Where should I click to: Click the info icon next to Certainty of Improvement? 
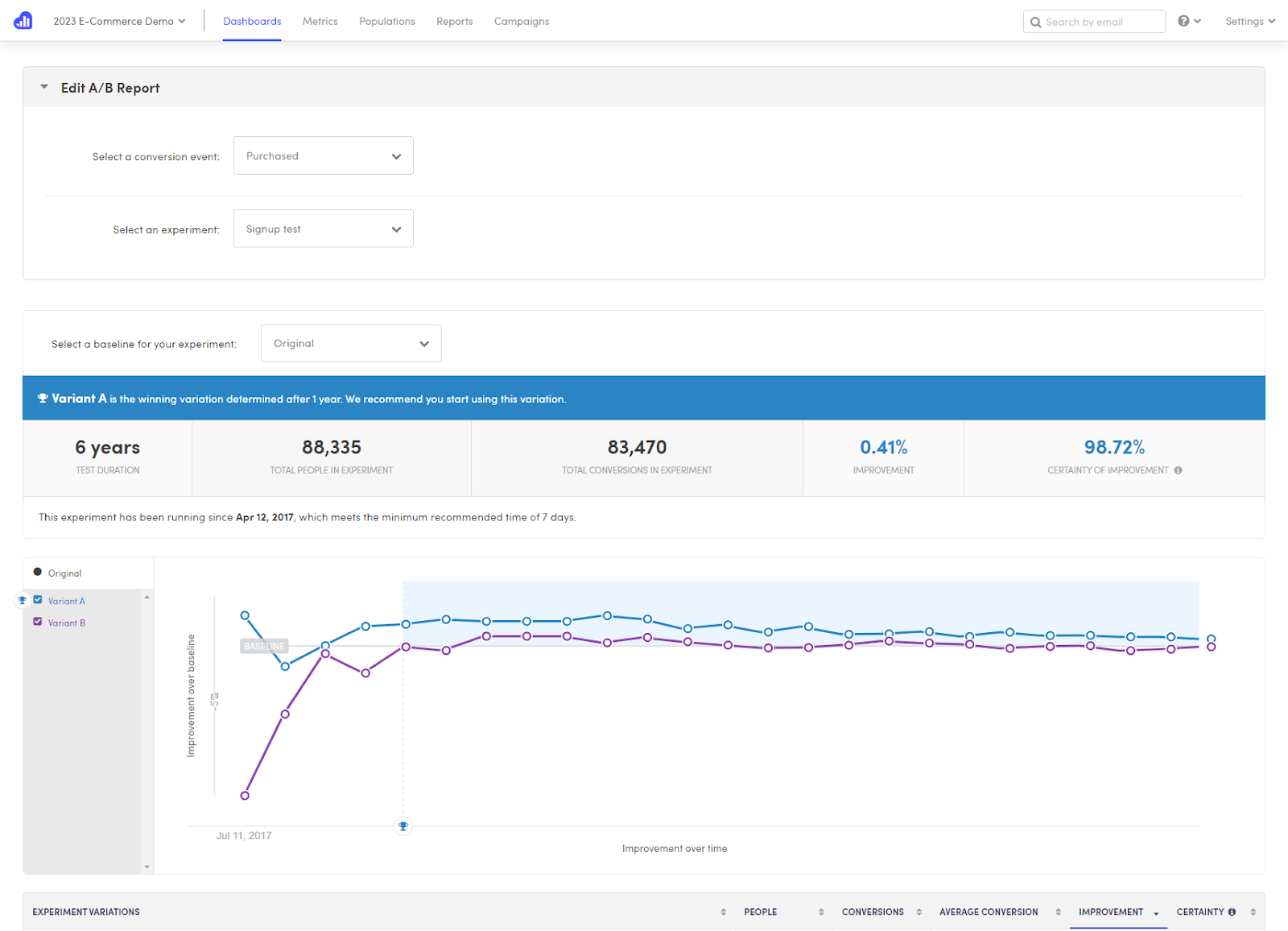1179,470
